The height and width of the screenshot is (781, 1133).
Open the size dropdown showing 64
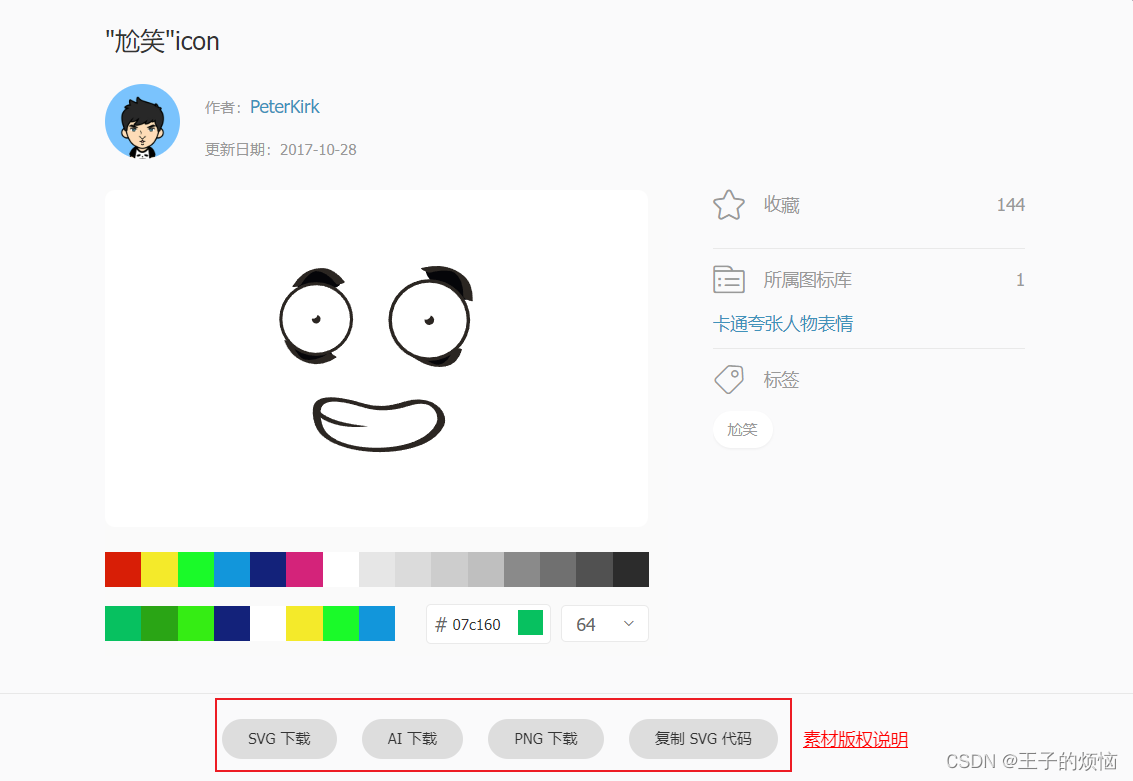click(x=604, y=623)
